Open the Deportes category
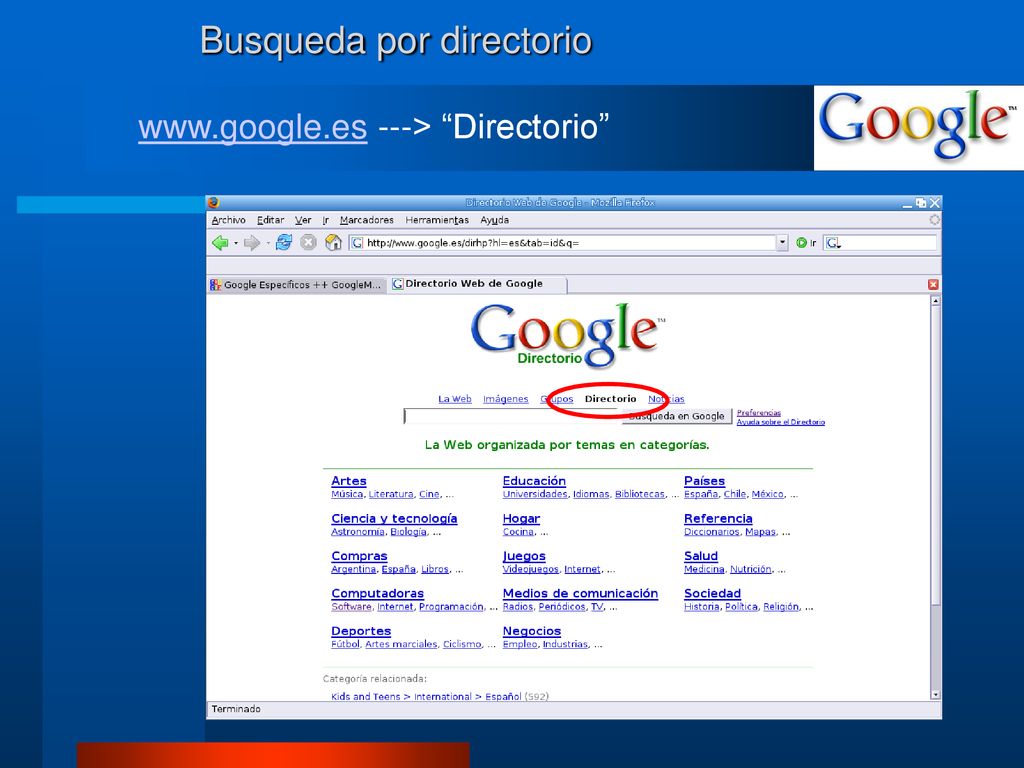 click(x=361, y=631)
